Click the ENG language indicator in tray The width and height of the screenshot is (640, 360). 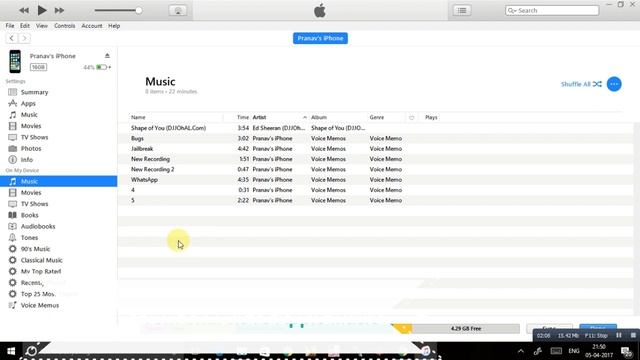pyautogui.click(x=574, y=351)
